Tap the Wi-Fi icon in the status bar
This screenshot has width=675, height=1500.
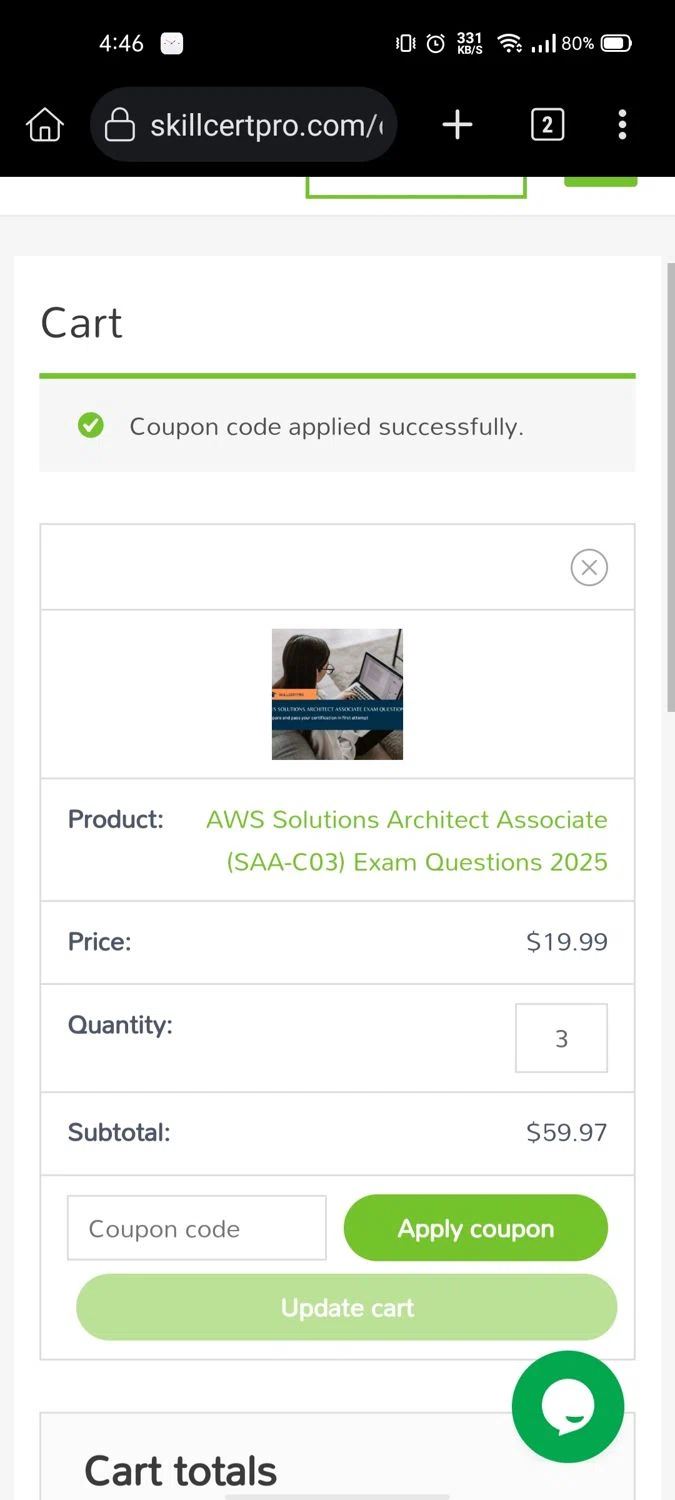(510, 43)
